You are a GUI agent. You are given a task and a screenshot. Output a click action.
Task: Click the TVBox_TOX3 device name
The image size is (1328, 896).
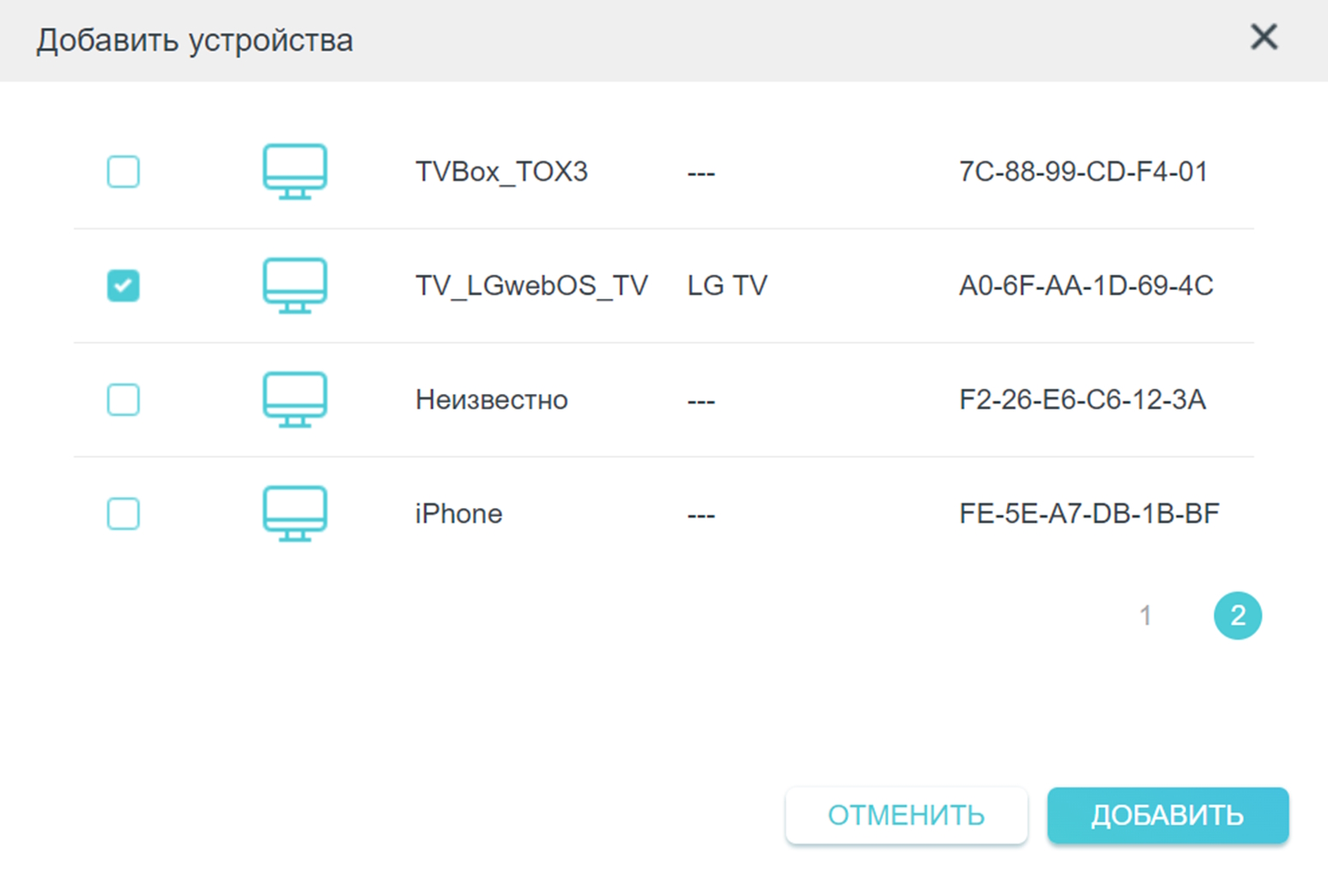(501, 172)
